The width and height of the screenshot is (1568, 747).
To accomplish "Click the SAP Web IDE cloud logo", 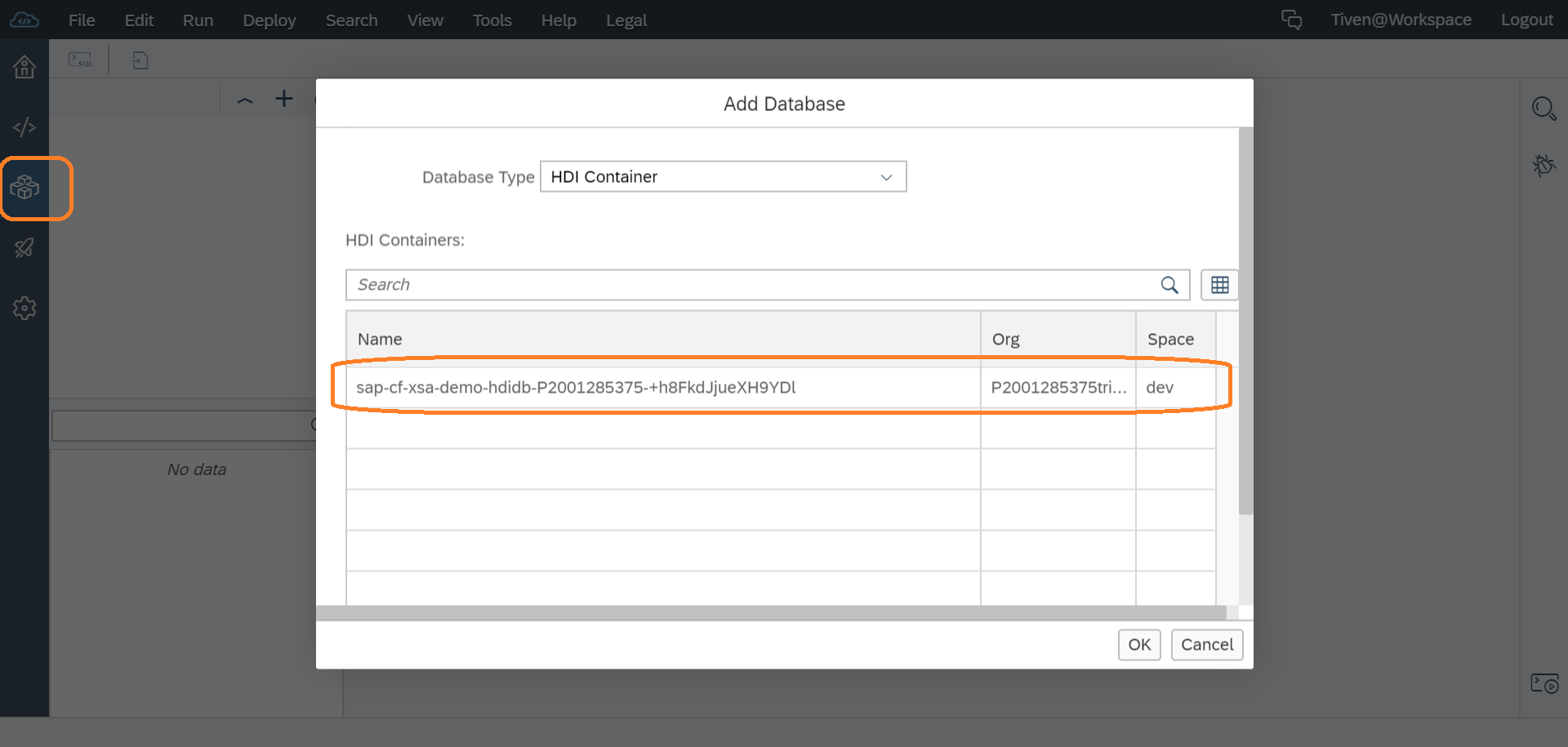I will 24,20.
